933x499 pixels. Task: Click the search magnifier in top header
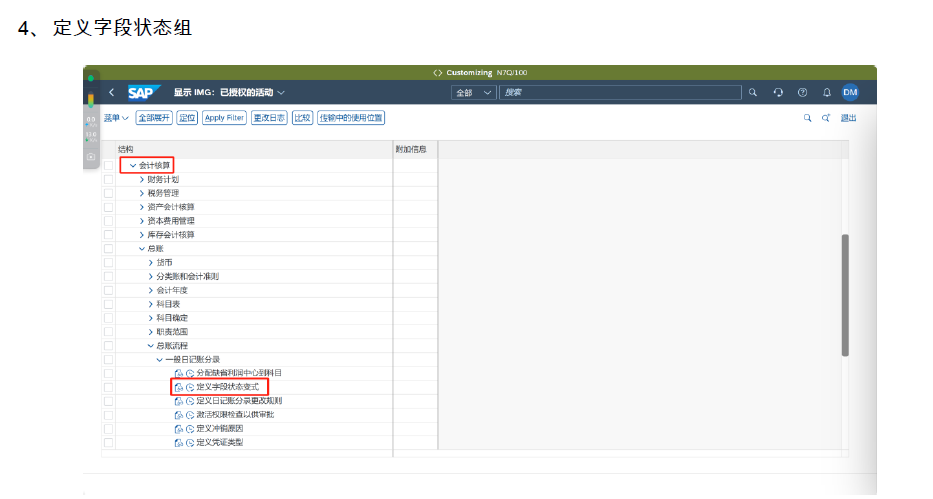click(x=753, y=92)
